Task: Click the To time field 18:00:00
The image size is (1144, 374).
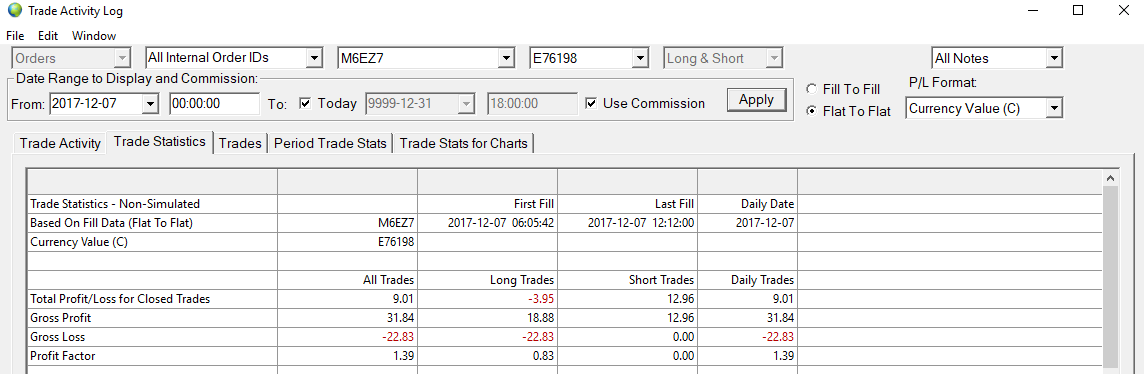Action: point(533,104)
